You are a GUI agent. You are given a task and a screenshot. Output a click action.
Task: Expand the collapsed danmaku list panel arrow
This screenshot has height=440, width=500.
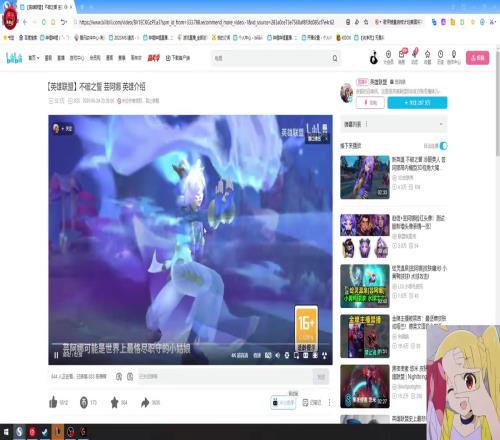441,124
